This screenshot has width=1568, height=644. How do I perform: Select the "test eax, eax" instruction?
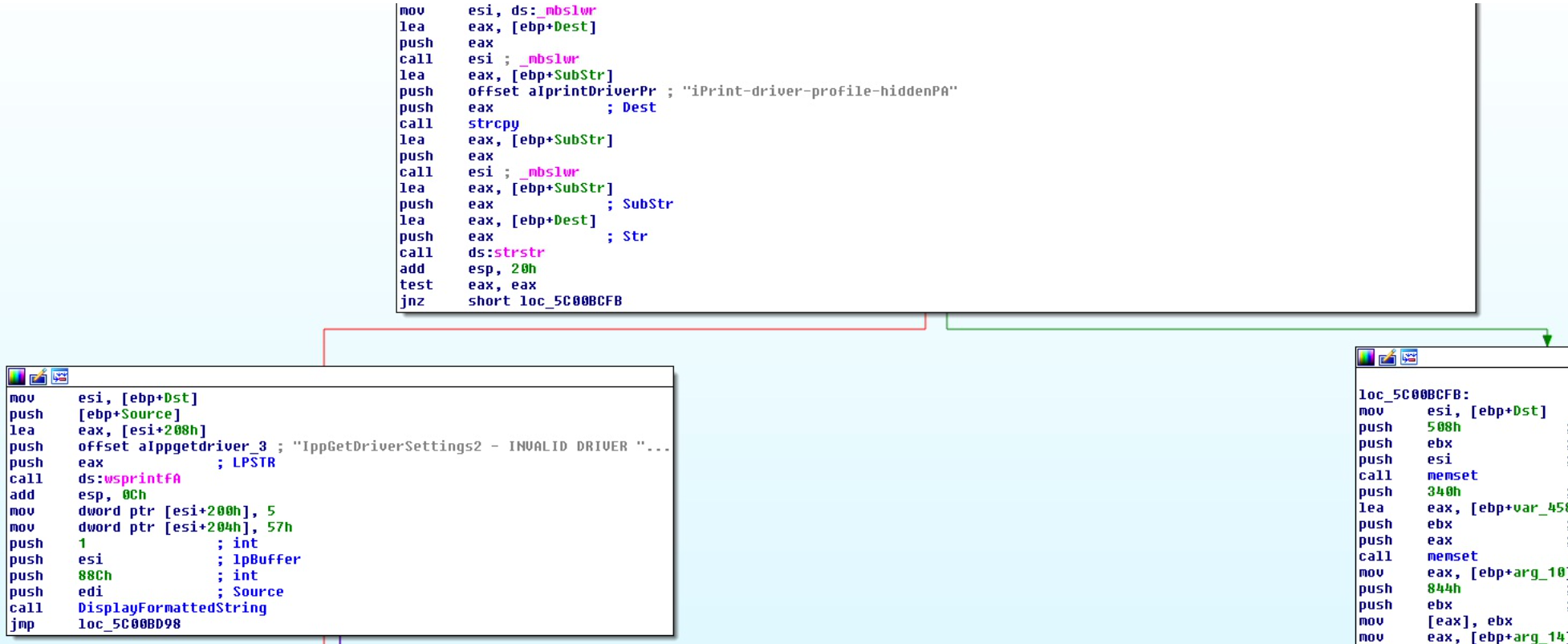(x=468, y=285)
